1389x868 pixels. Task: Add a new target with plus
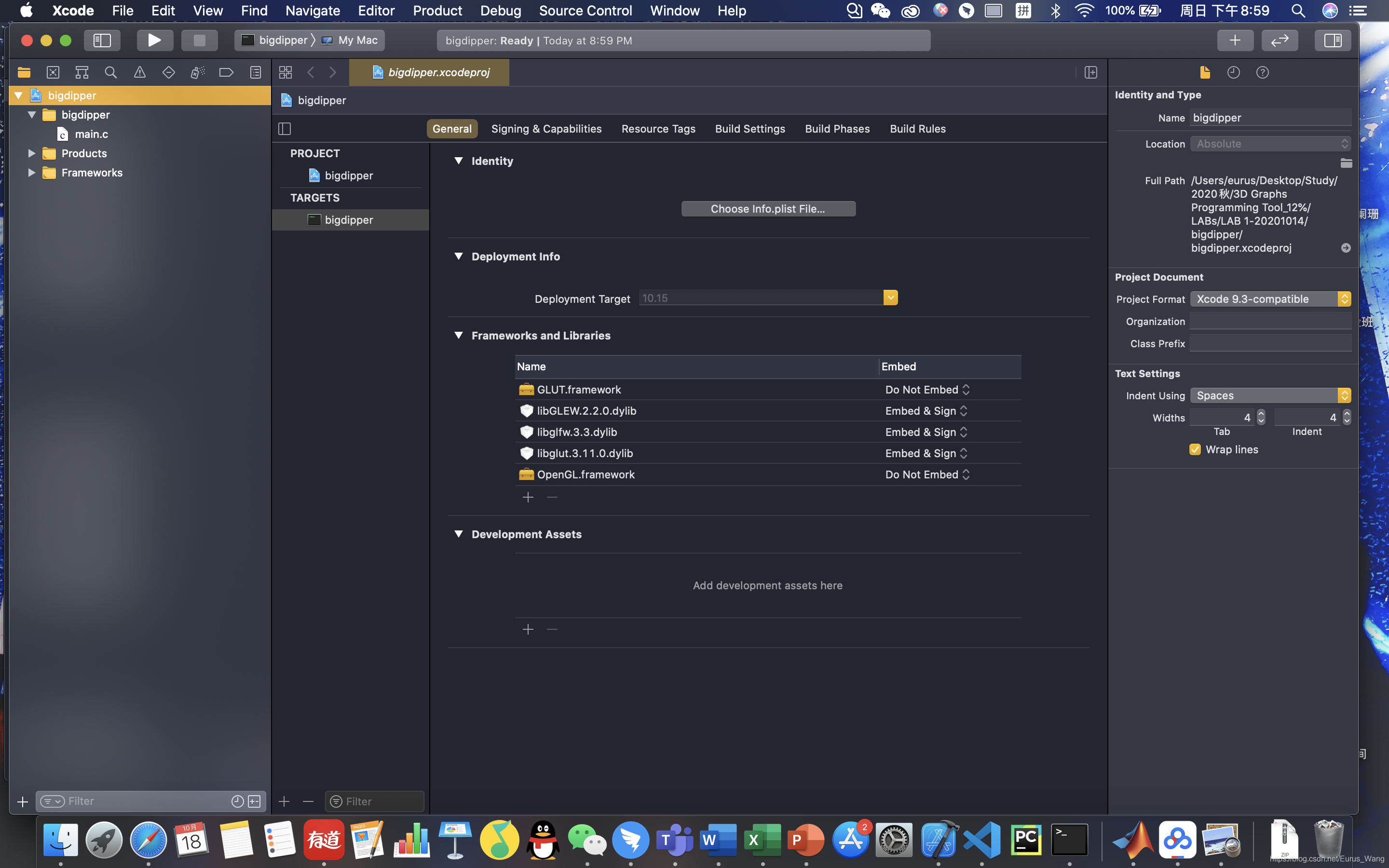pos(284,801)
